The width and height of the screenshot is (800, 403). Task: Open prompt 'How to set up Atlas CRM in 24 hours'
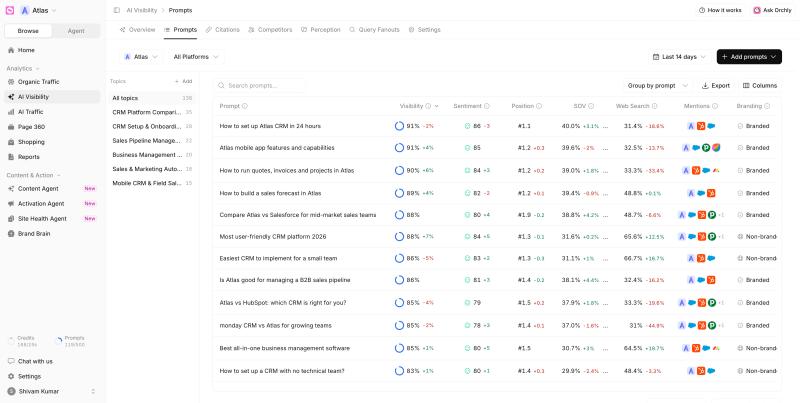tap(270, 126)
